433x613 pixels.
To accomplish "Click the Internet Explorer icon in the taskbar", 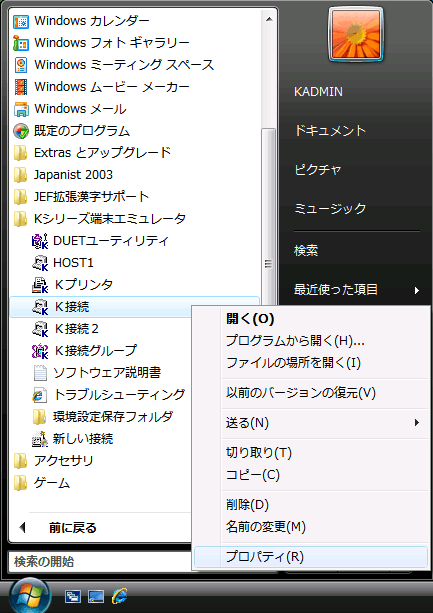I will click(x=119, y=596).
